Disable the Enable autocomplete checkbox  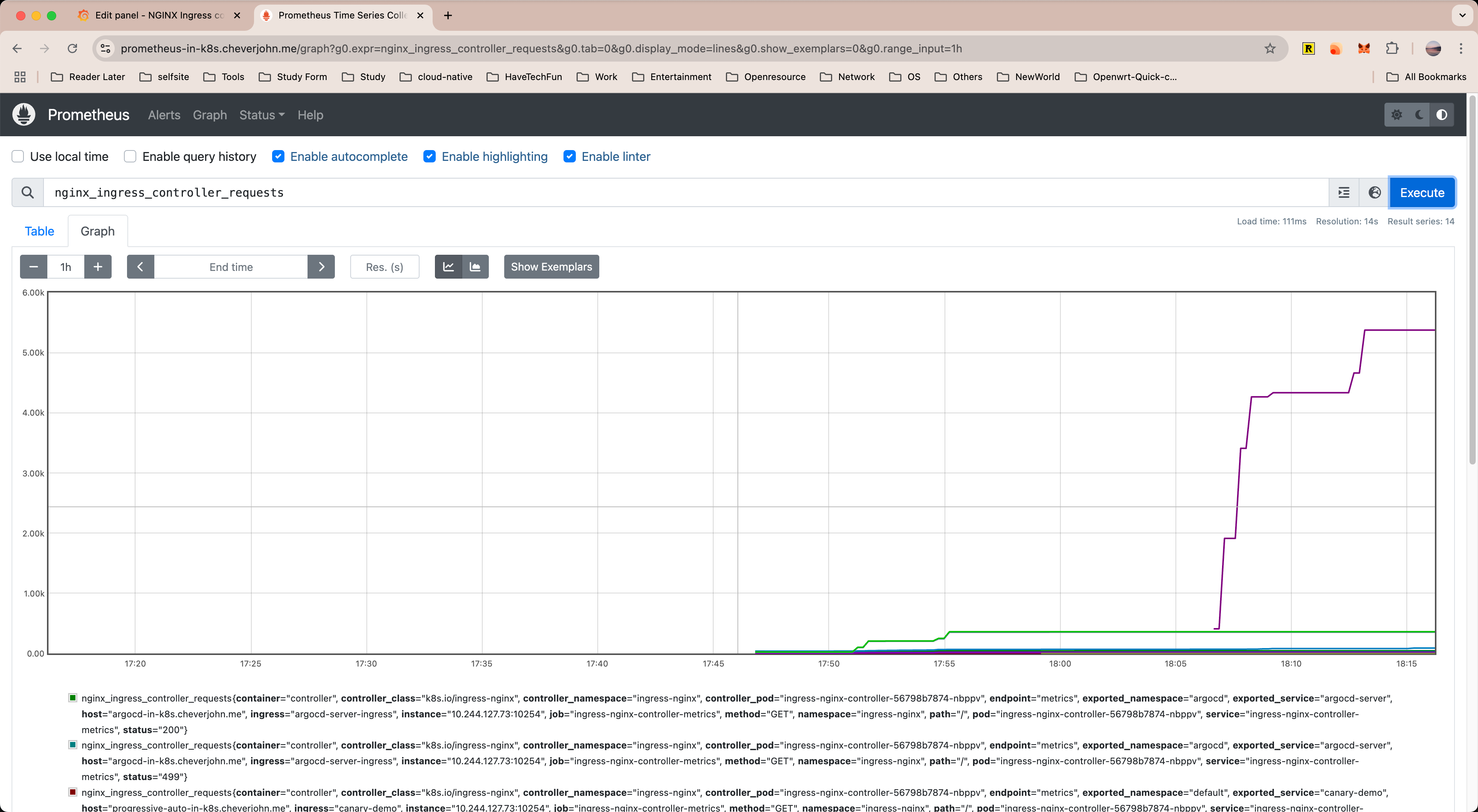coord(278,157)
